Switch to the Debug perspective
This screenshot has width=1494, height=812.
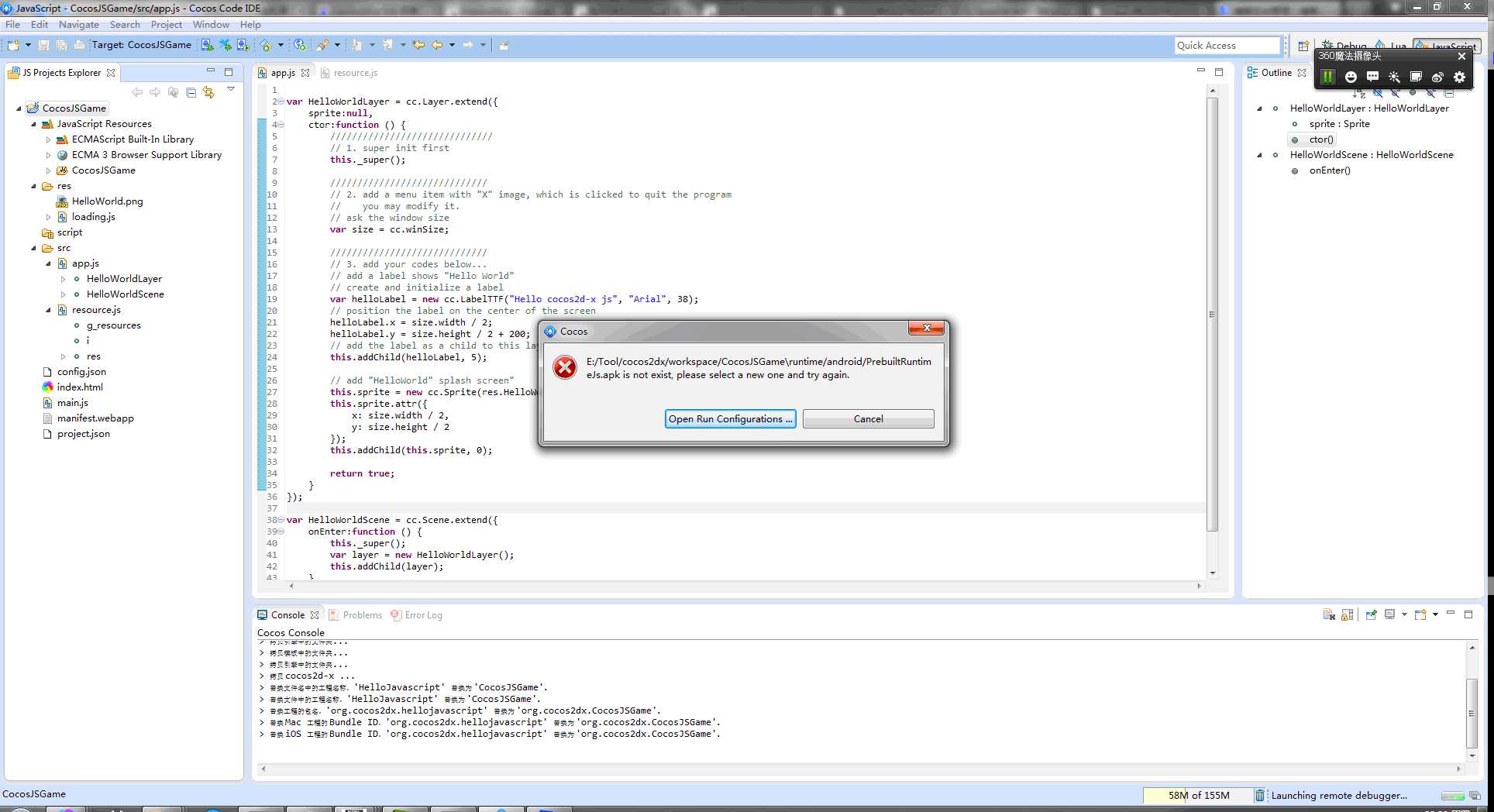coord(1344,46)
